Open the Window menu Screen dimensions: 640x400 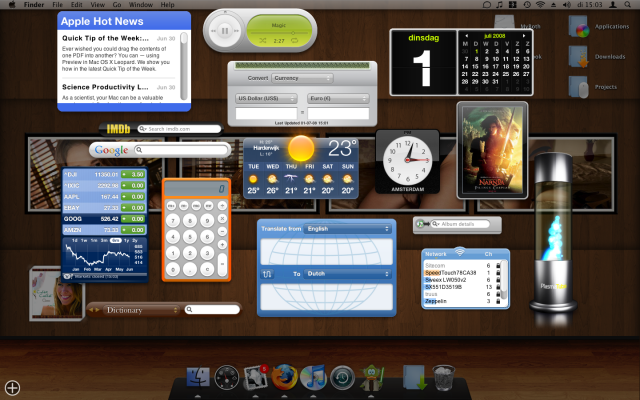point(141,4)
